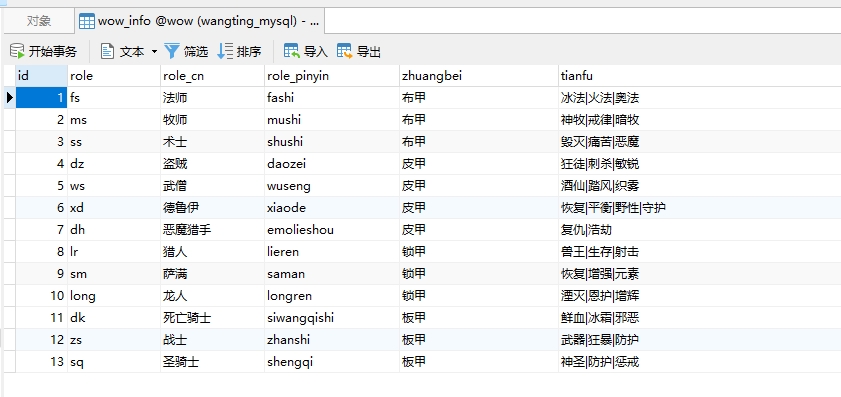Select the role_pinyin cell 'shengqi'
Screen dimensions: 841x397
click(332, 362)
